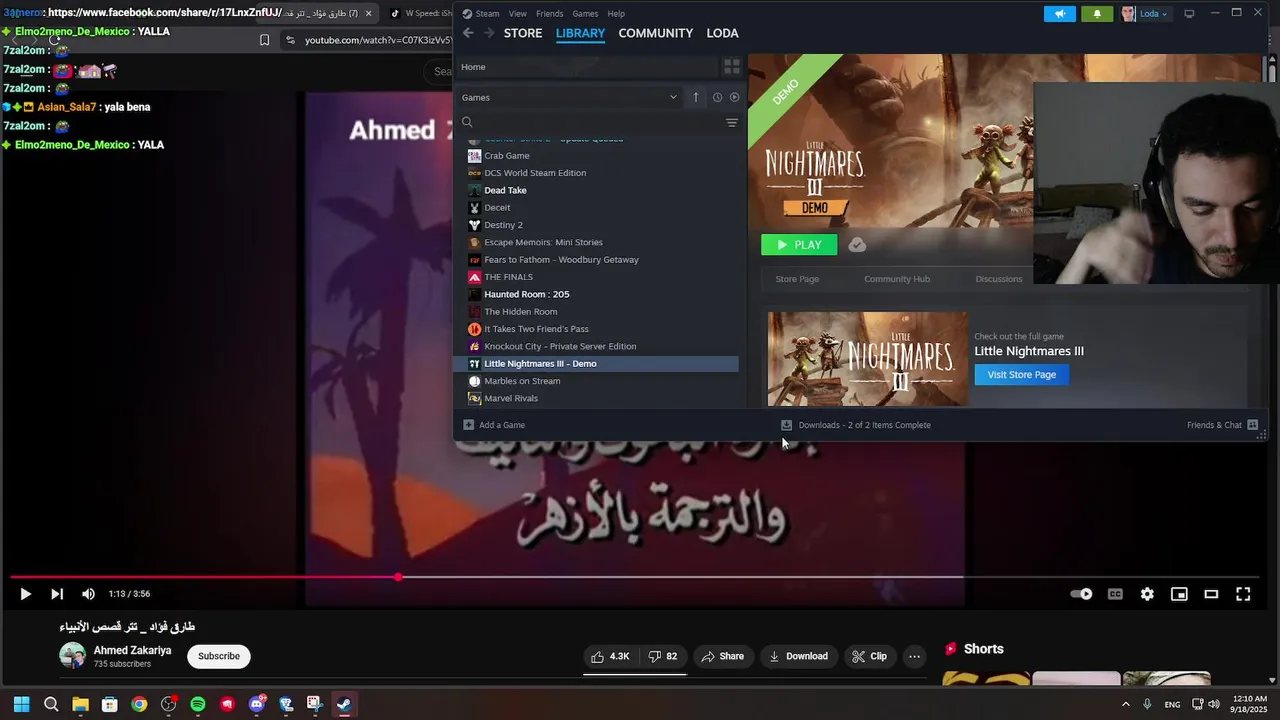Open Discord from the taskbar
Viewport: 1280px width, 720px height.
point(256,704)
